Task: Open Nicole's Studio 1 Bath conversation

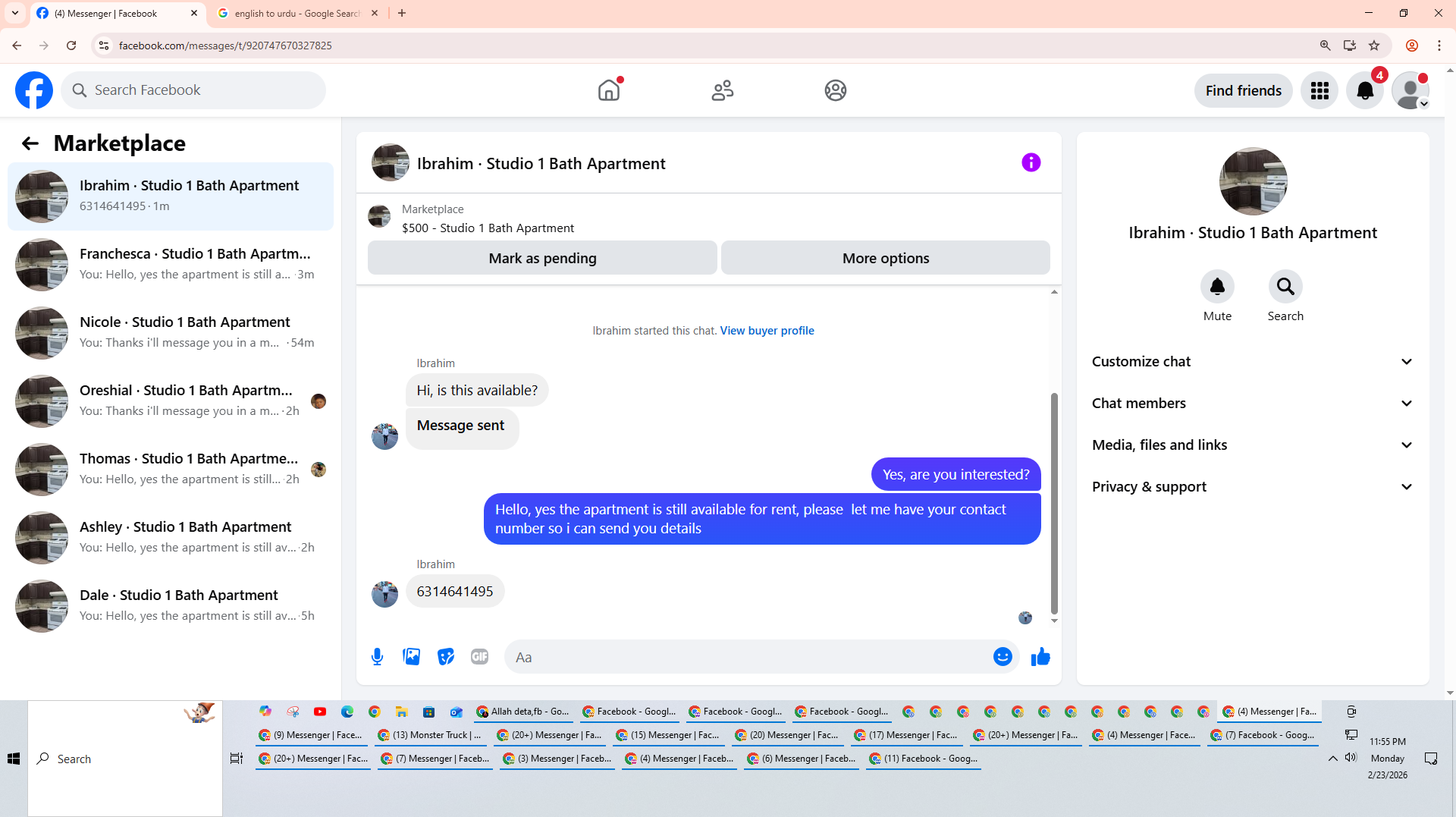Action: [171, 333]
